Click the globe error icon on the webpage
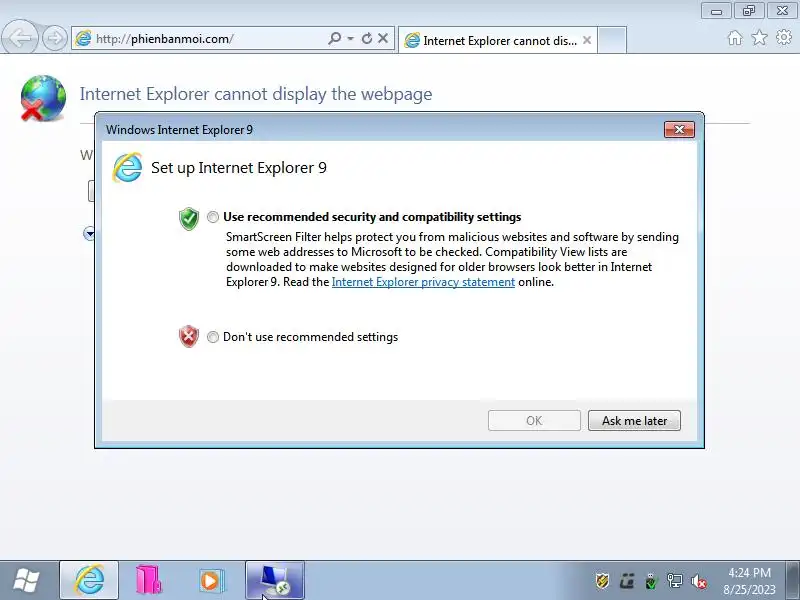800x600 pixels. [x=43, y=98]
